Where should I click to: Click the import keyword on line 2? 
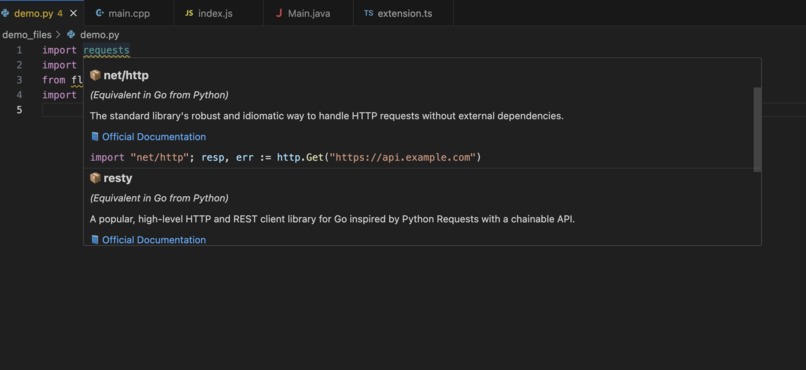point(59,65)
